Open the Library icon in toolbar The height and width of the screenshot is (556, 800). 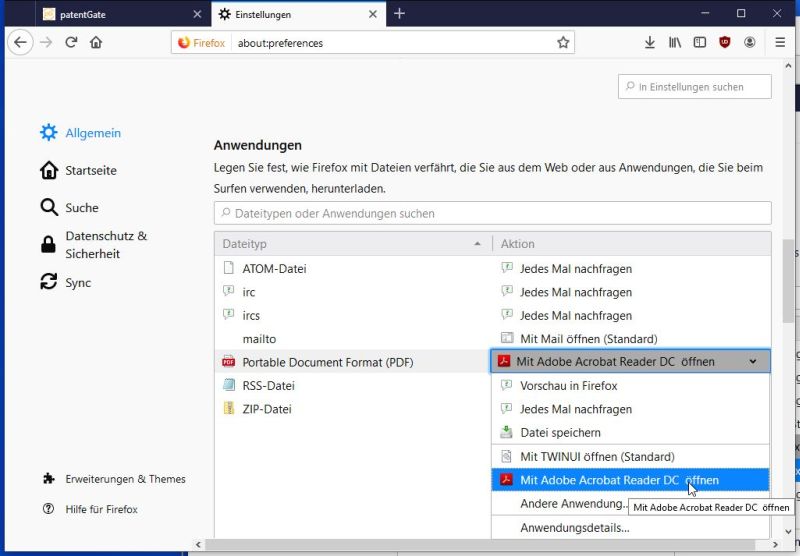point(674,42)
